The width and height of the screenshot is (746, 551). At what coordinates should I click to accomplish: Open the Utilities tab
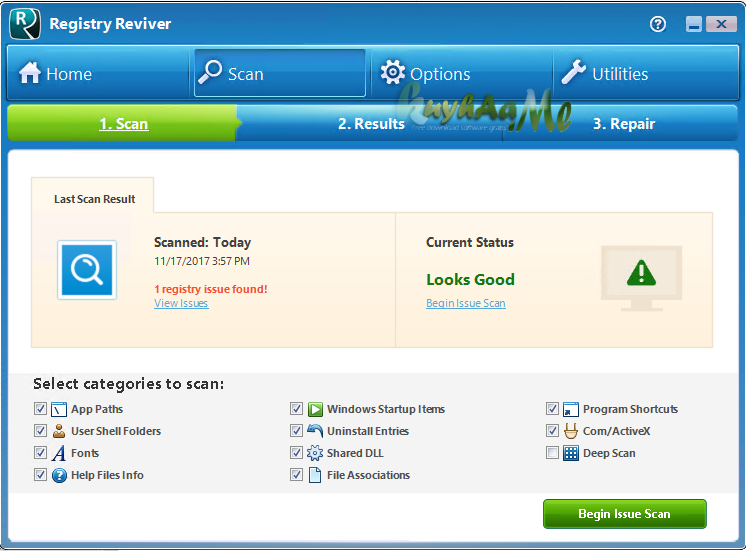tap(646, 73)
